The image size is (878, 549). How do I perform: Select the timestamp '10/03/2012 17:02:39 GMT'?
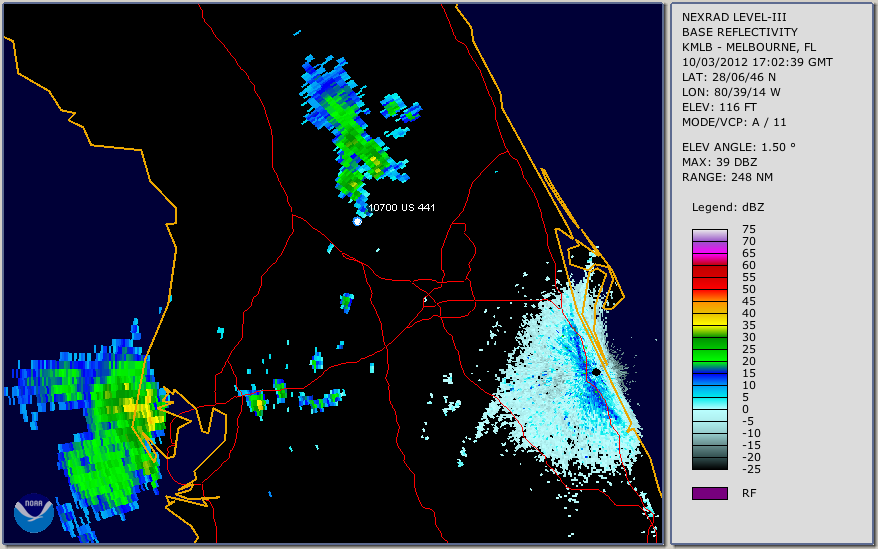[757, 62]
